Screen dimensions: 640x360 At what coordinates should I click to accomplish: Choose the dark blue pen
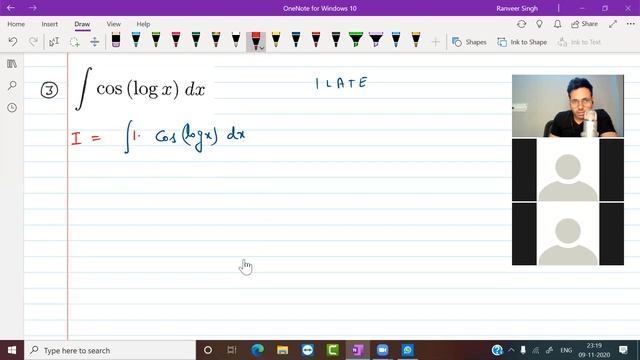(x=296, y=40)
